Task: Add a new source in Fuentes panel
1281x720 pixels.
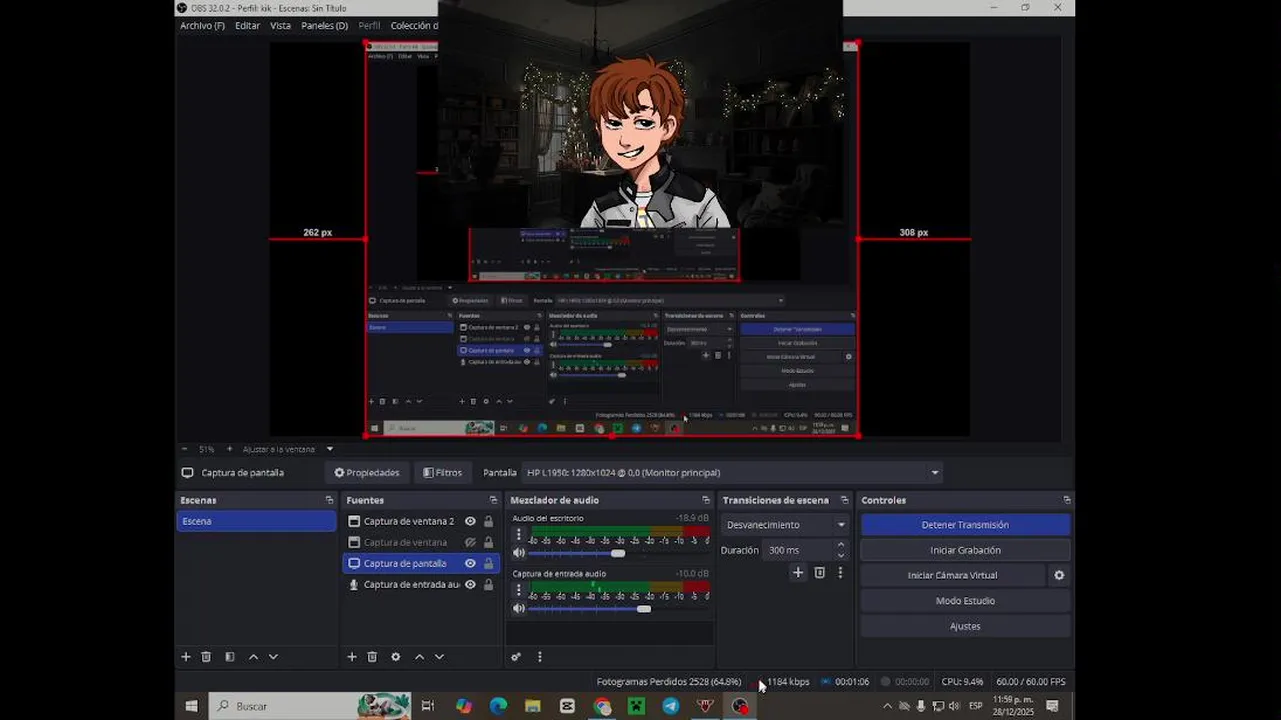Action: click(x=351, y=657)
